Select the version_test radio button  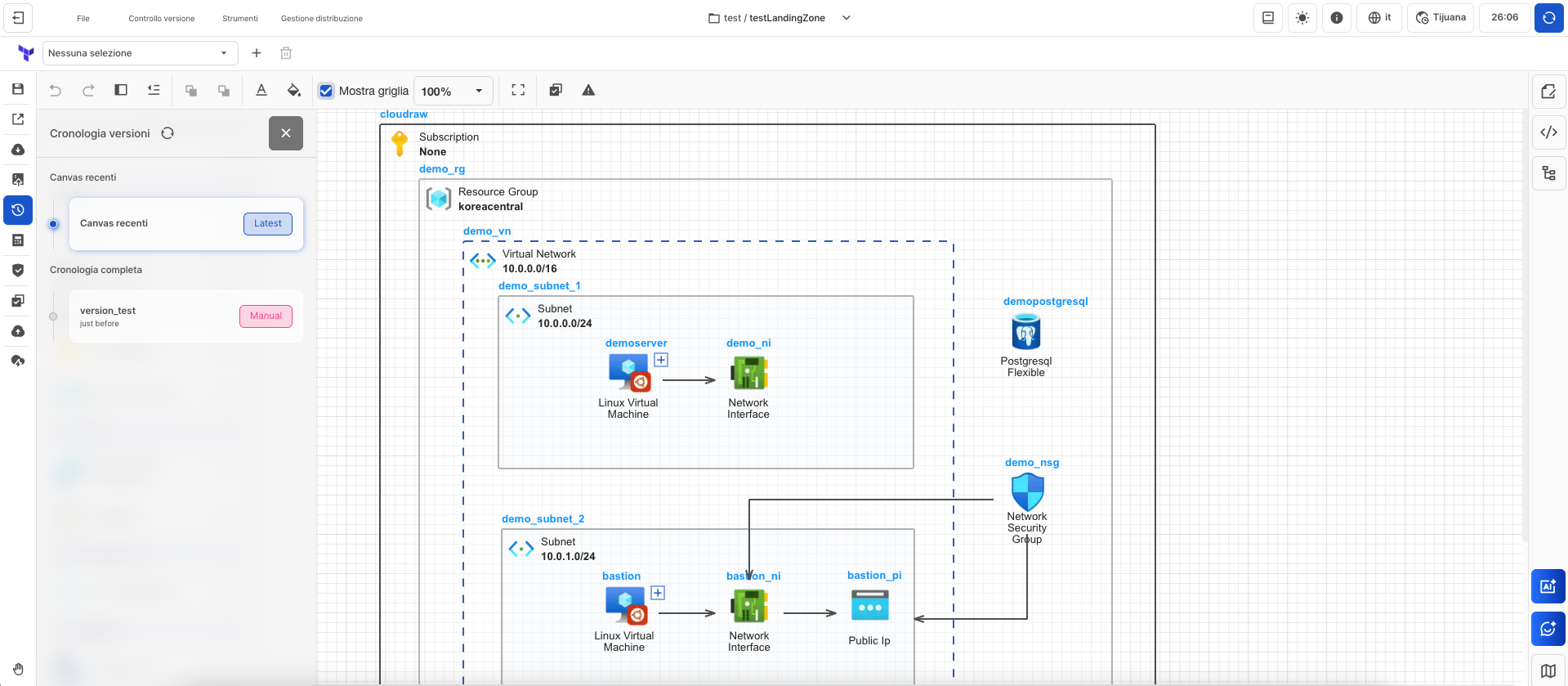click(53, 316)
